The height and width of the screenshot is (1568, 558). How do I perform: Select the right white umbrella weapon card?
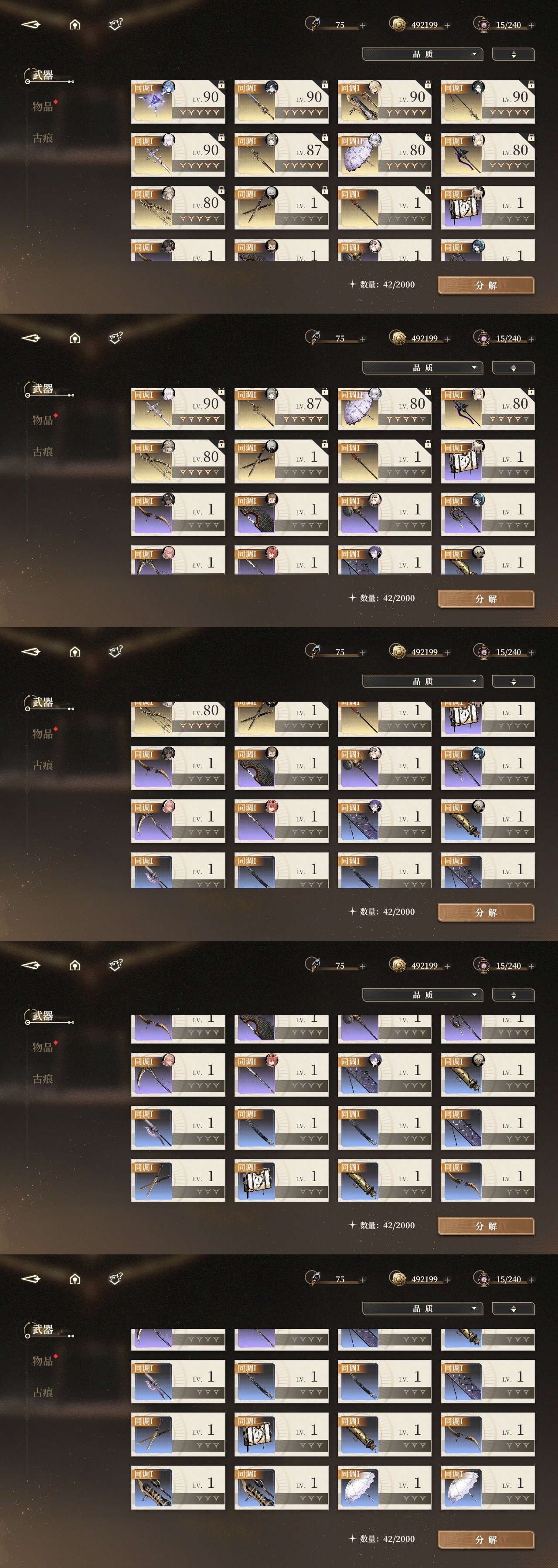tap(488, 1488)
